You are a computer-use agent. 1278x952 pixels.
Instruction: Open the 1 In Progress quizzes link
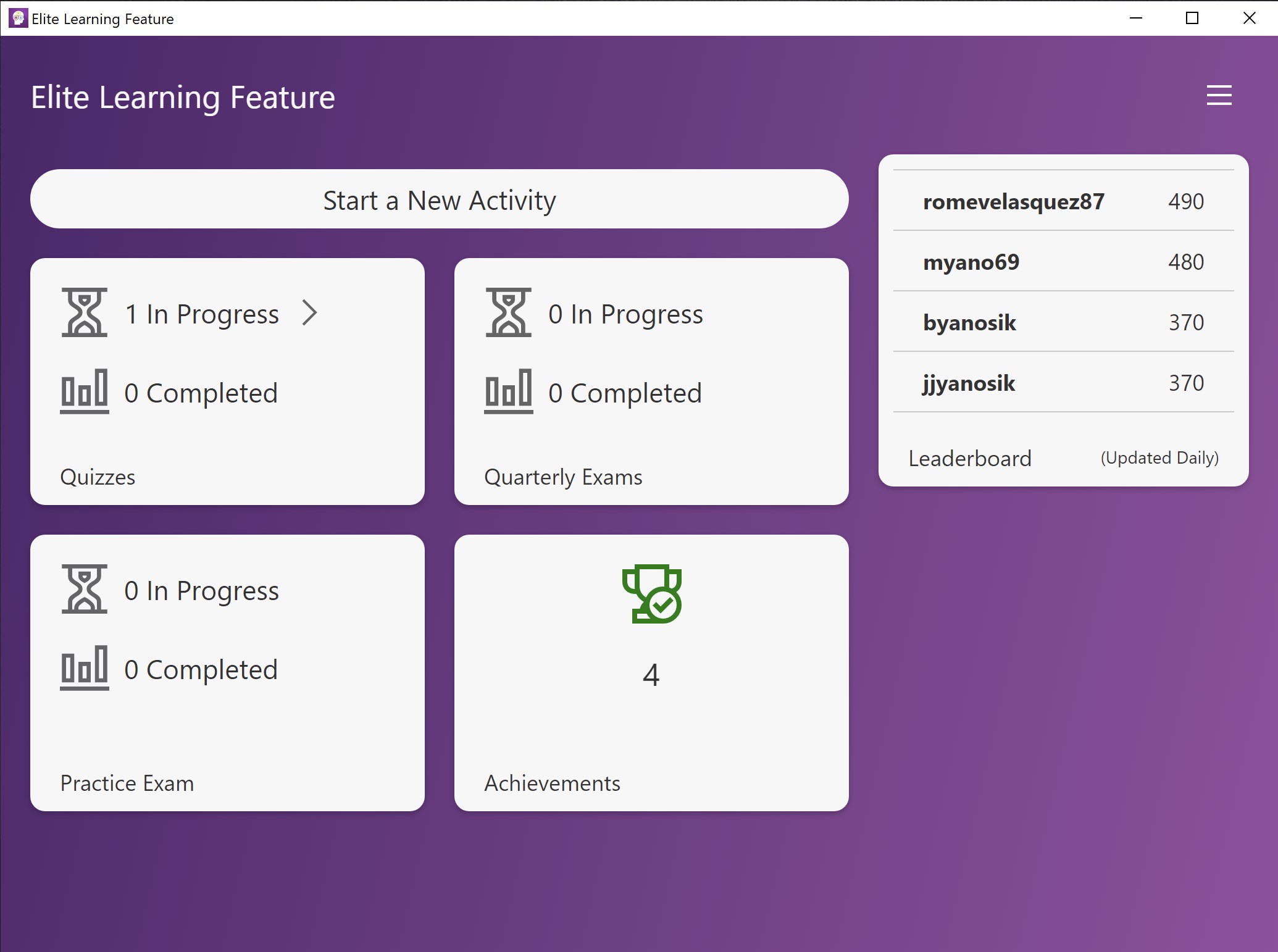tap(202, 314)
